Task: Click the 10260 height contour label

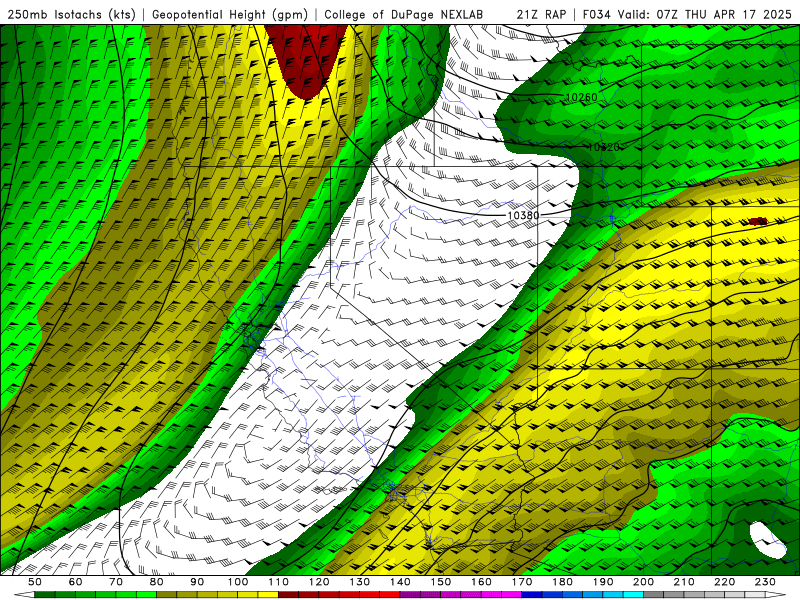Action: coord(582,97)
